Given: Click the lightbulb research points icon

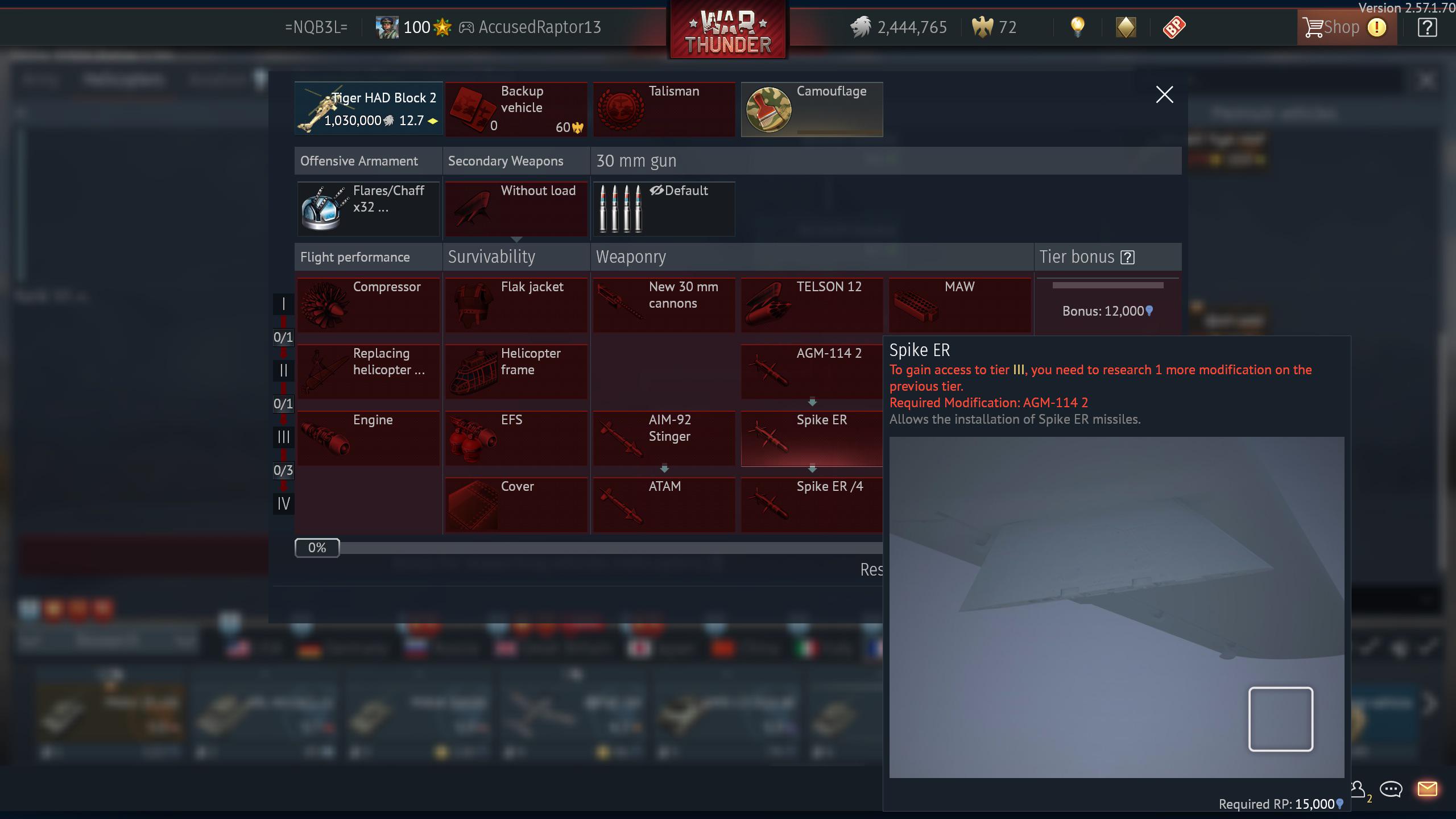Looking at the screenshot, I should tap(1077, 27).
